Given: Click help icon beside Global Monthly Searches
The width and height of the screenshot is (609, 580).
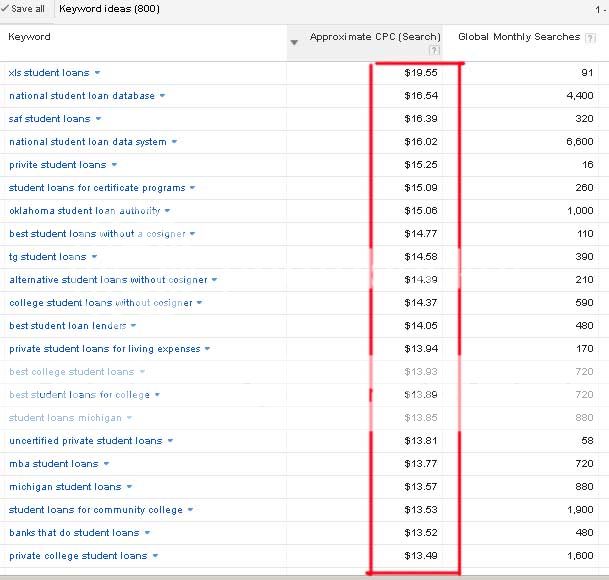Looking at the screenshot, I should tap(590, 38).
